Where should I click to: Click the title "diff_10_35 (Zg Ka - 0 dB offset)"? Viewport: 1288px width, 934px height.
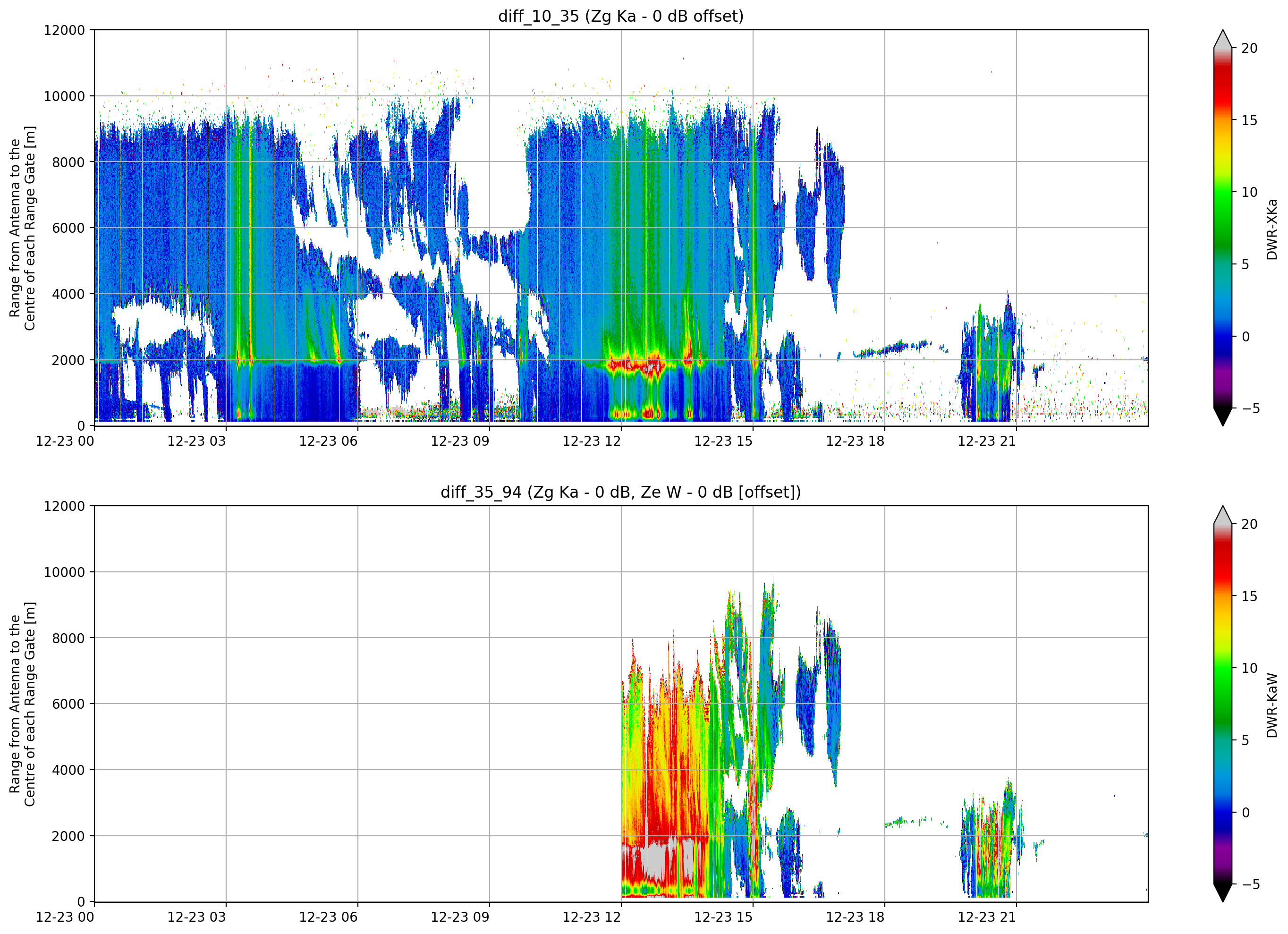pos(621,16)
